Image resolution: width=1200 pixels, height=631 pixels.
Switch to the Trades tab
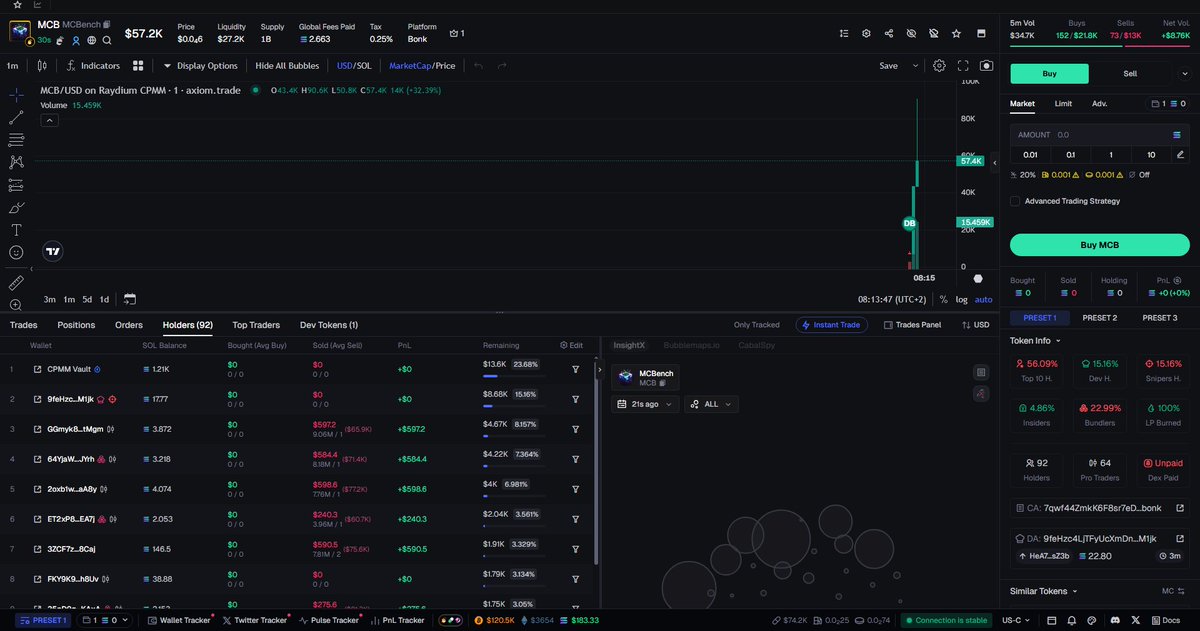point(23,325)
